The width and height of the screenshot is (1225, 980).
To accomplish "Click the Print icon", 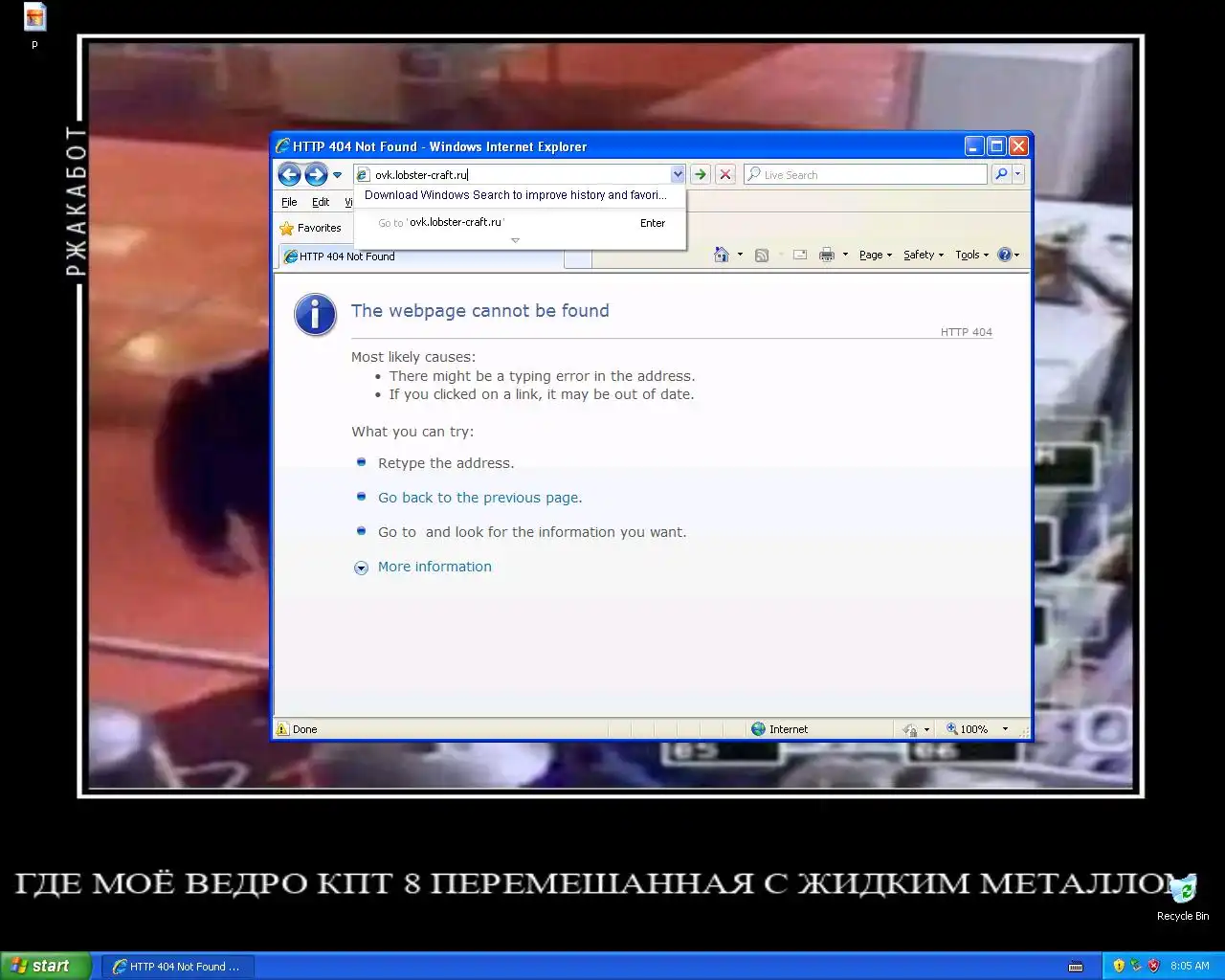I will coord(827,255).
